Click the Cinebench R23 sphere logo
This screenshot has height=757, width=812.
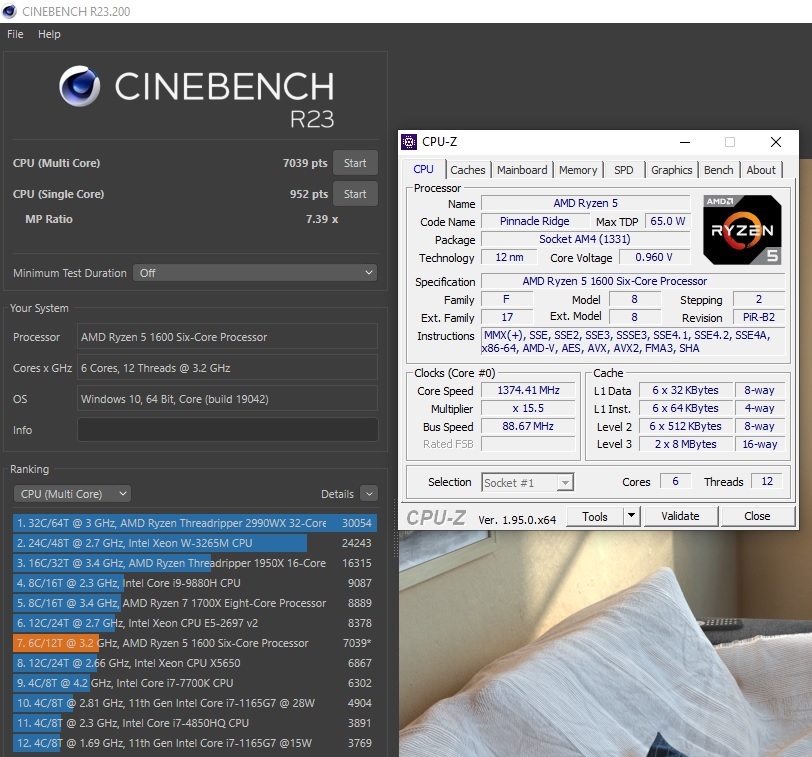[x=80, y=87]
